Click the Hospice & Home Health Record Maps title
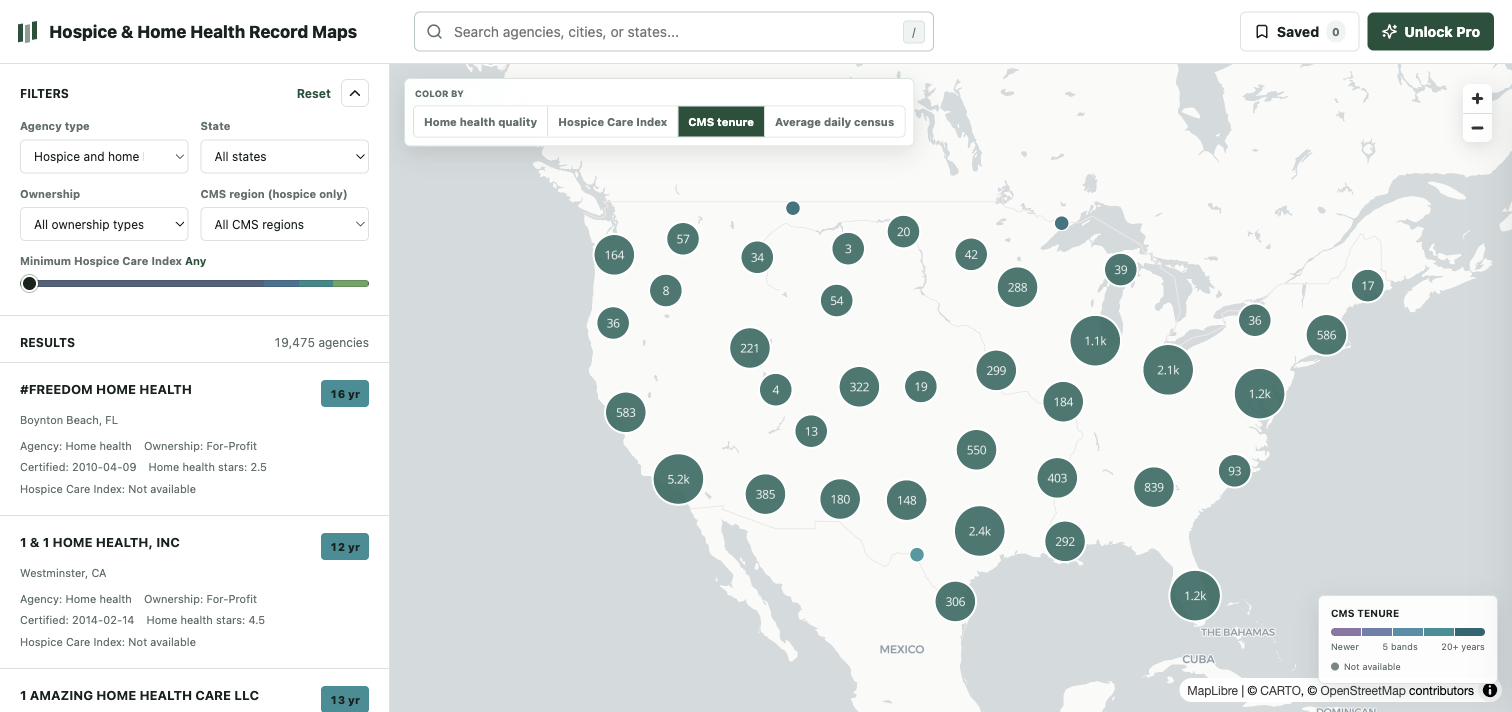Image resolution: width=1512 pixels, height=712 pixels. click(x=203, y=32)
